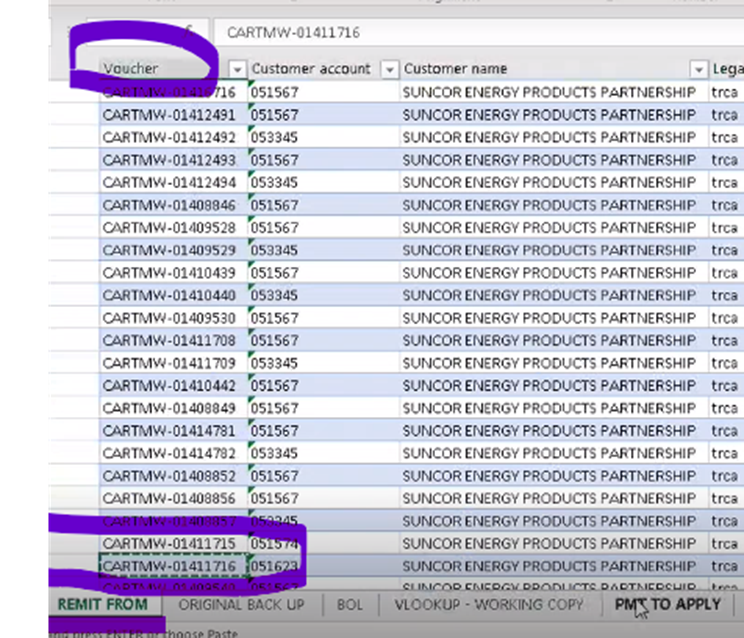Select voucher cell CARTMW-01412494
Screen dimensions: 744x638
tap(174, 183)
